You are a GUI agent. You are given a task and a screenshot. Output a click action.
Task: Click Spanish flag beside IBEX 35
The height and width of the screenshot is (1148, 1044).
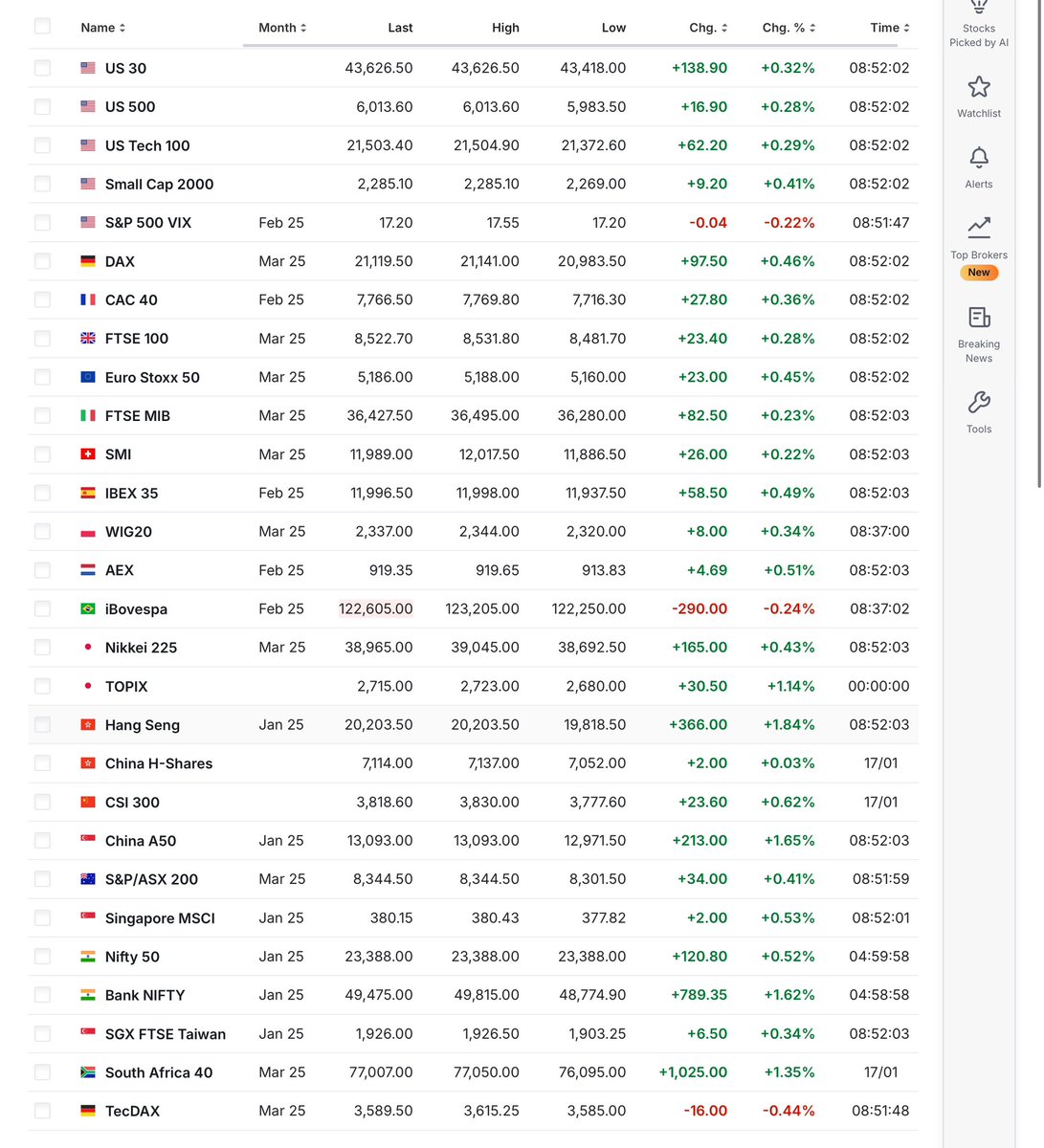[88, 493]
